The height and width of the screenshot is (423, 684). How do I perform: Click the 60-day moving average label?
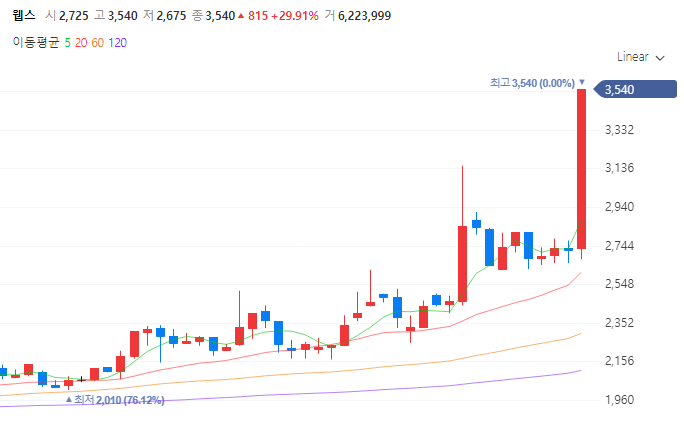98,43
